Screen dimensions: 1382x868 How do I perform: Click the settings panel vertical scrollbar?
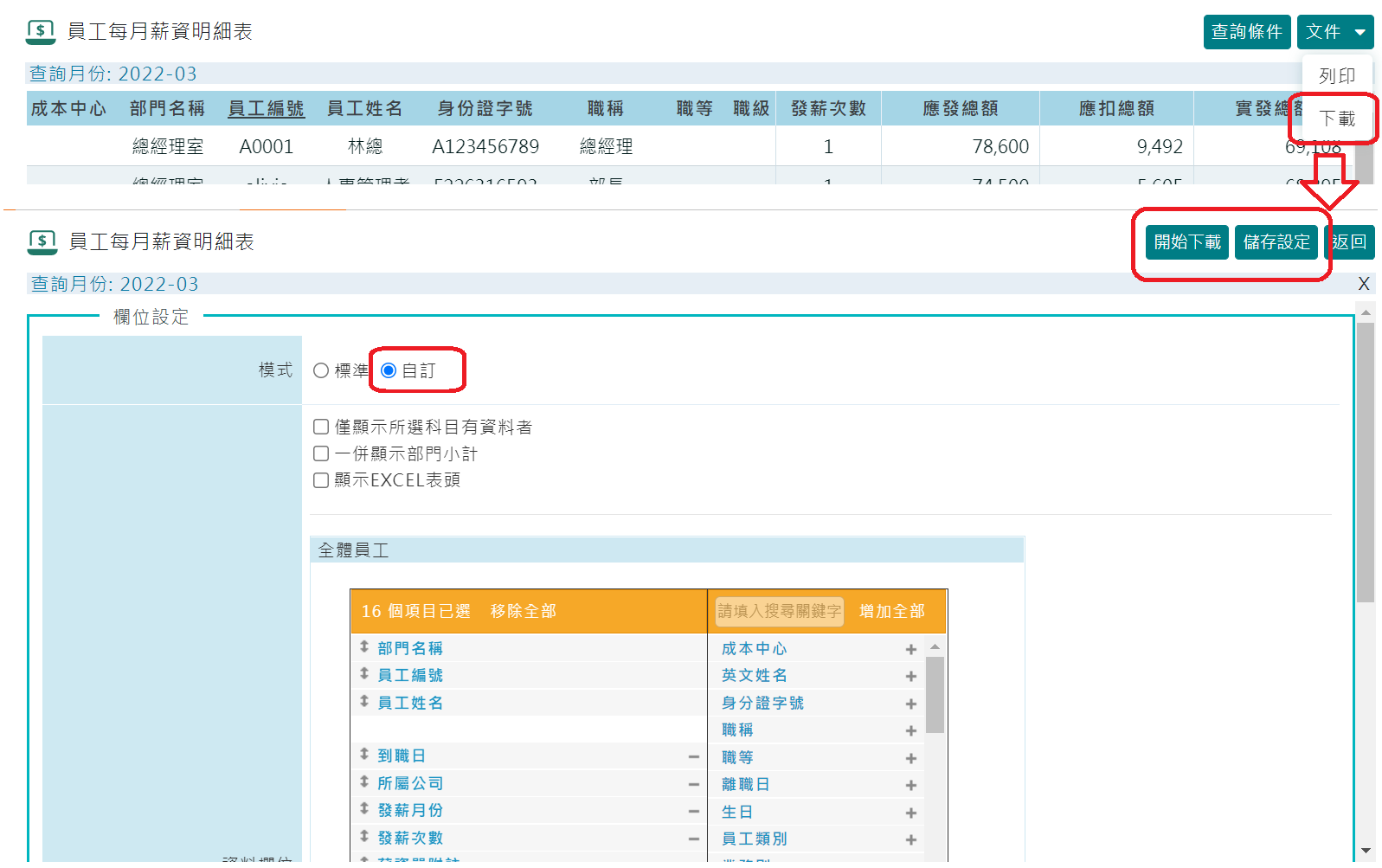click(1366, 463)
